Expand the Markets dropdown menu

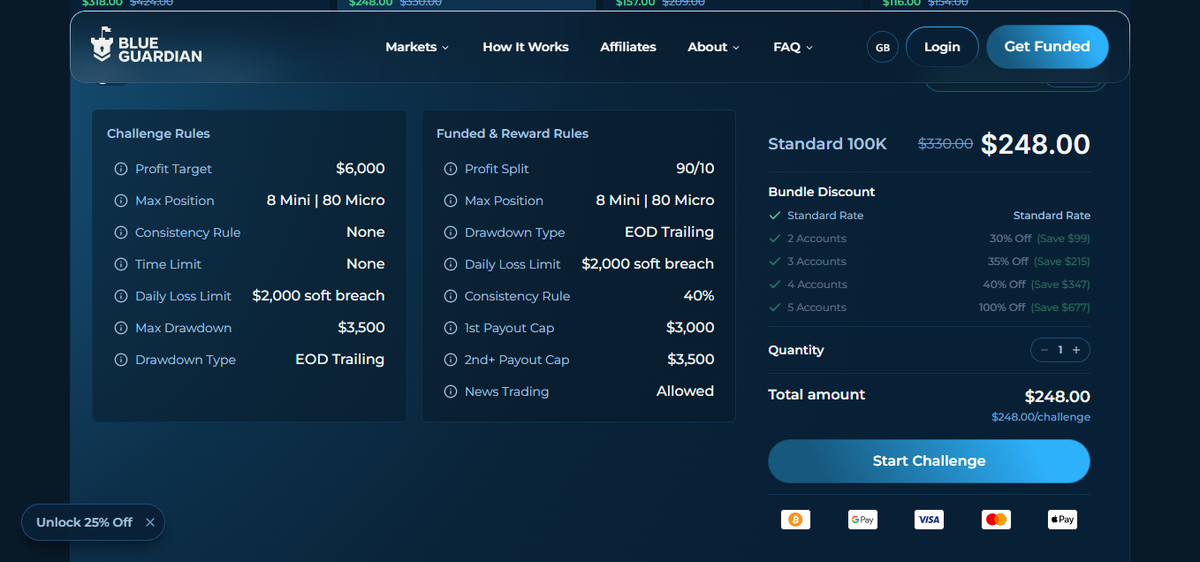pos(417,47)
